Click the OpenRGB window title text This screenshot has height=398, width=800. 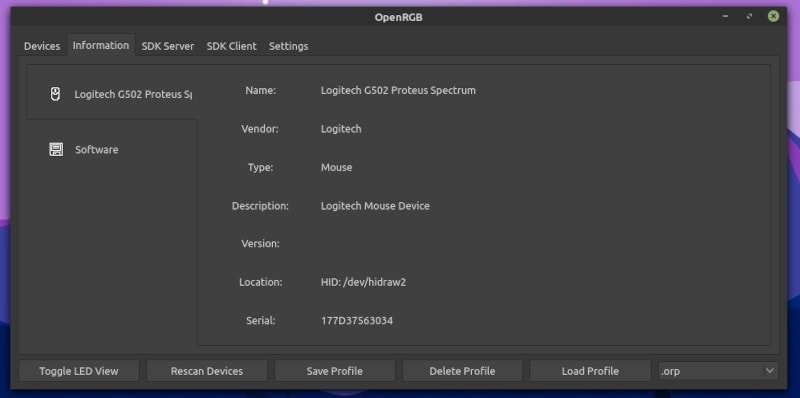[x=398, y=17]
